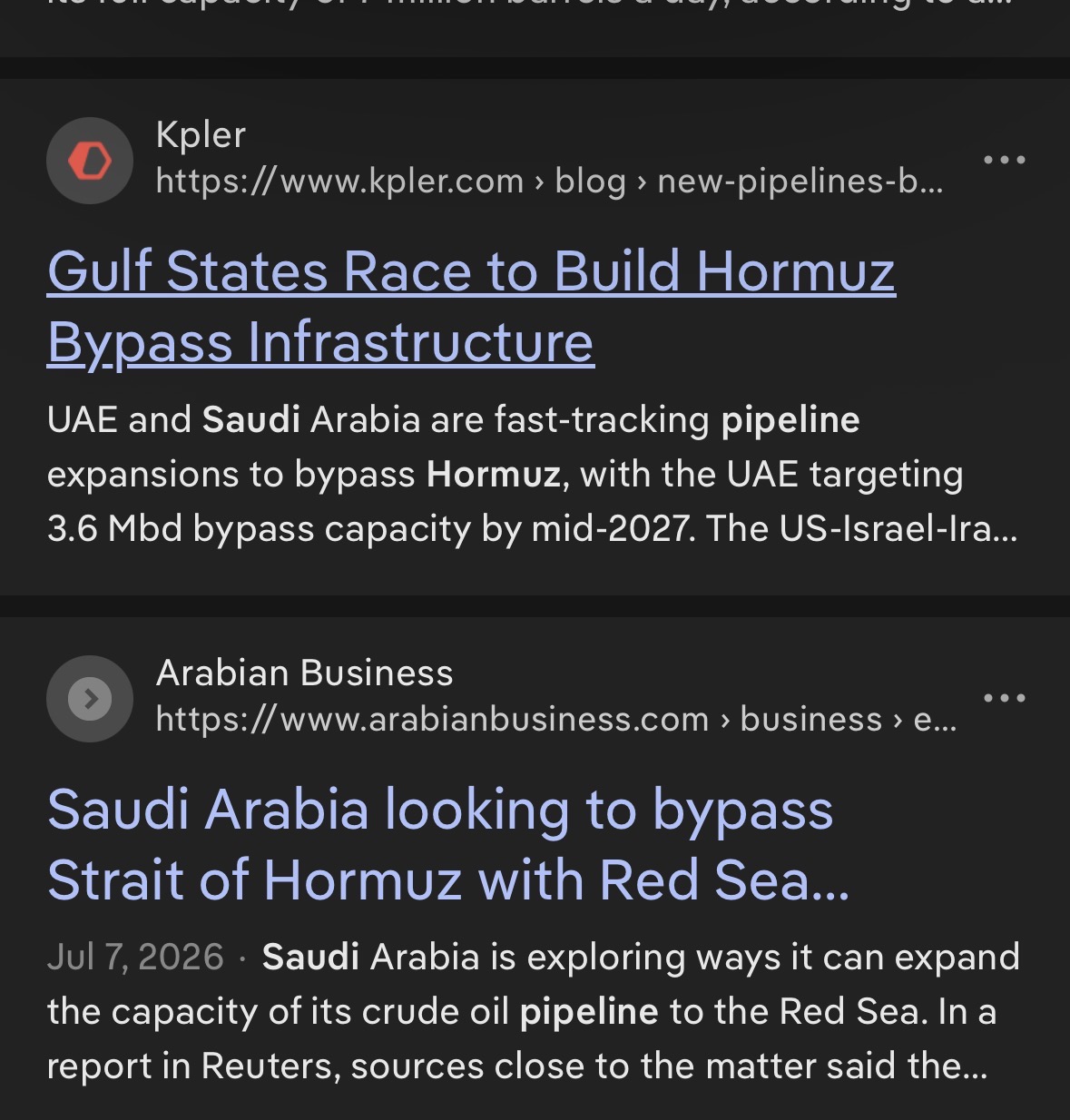This screenshot has width=1070, height=1120.
Task: Select the 'business' breadcrumb in Arabian Business URL
Action: [x=810, y=720]
